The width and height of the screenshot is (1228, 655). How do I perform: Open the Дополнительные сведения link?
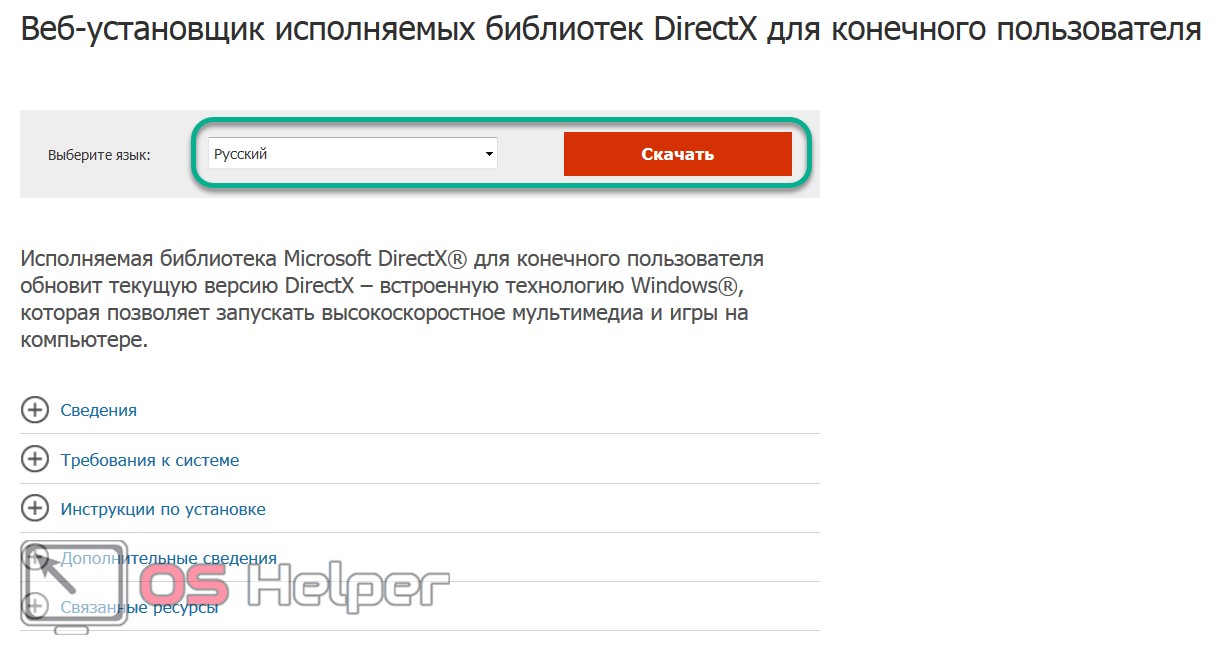pyautogui.click(x=168, y=558)
